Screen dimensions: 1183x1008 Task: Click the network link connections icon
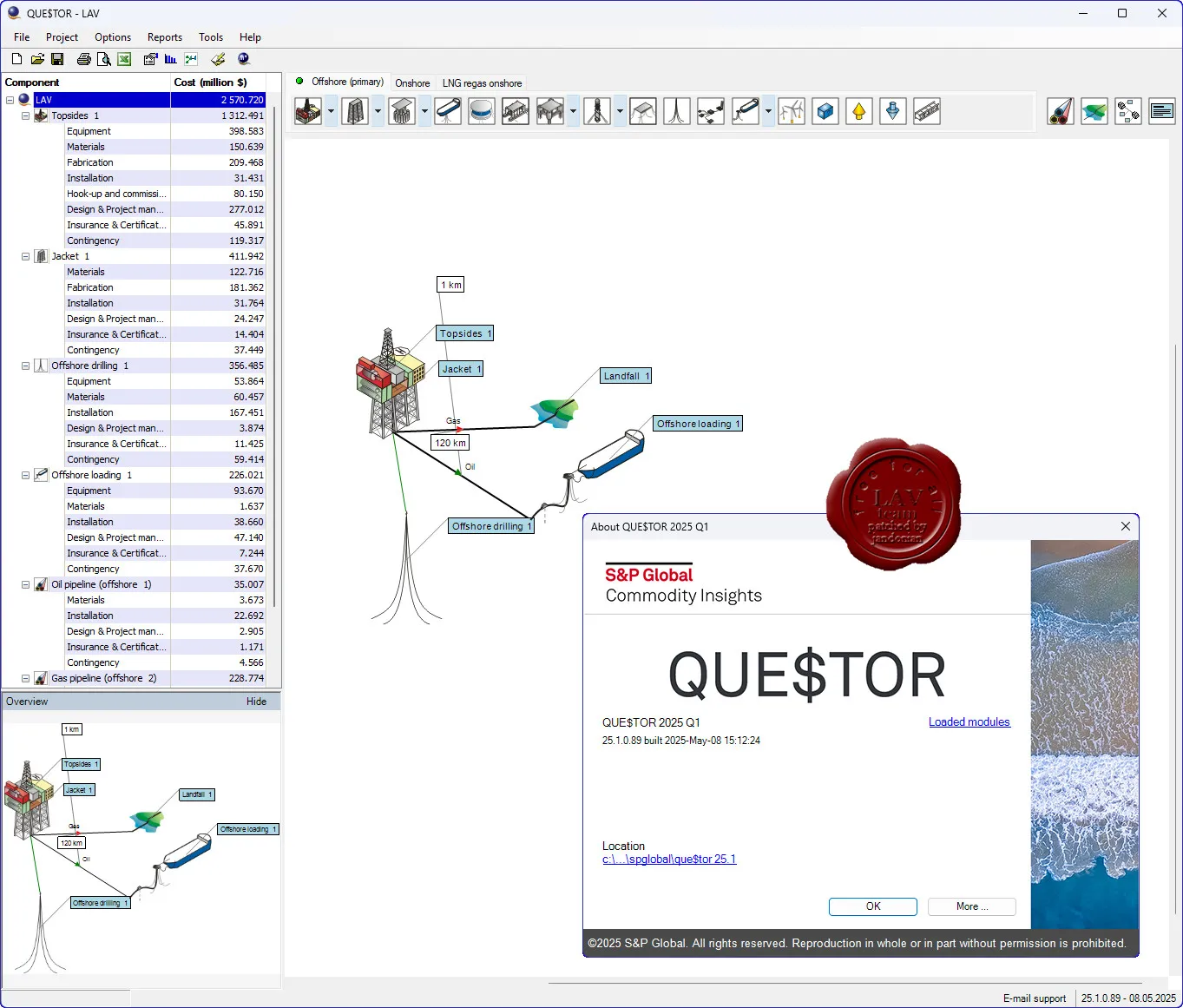1128,111
